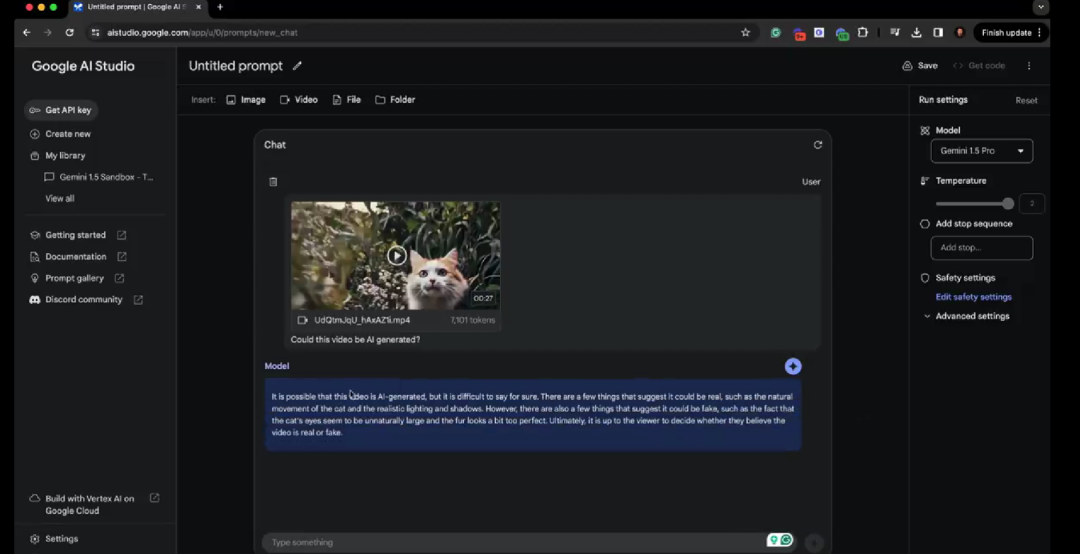This screenshot has height=554, width=1080.
Task: Open My library in the sidebar
Action: pos(57,156)
